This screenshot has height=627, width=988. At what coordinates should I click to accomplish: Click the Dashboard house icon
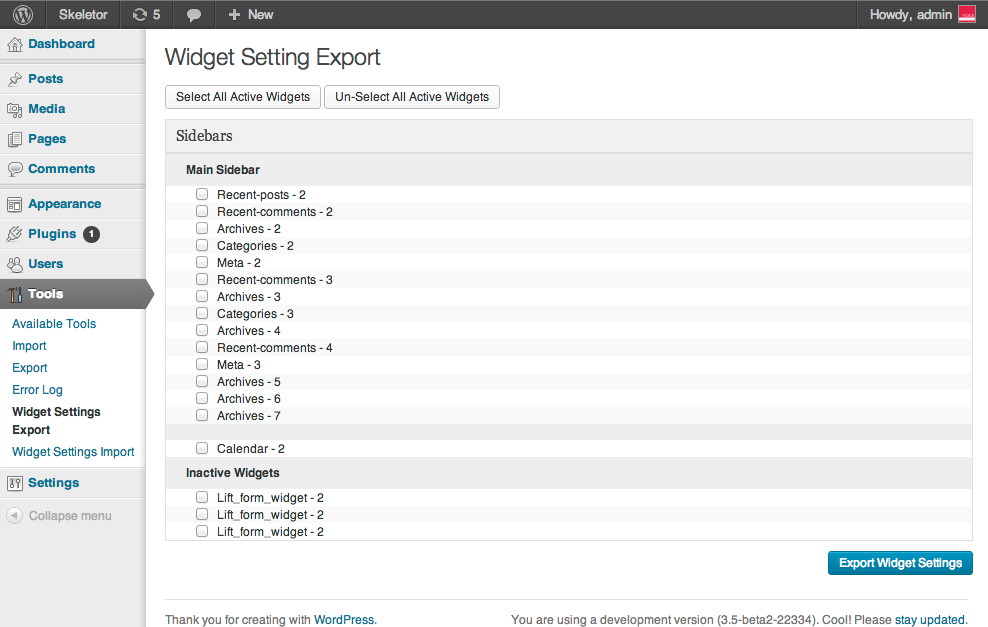click(x=14, y=44)
